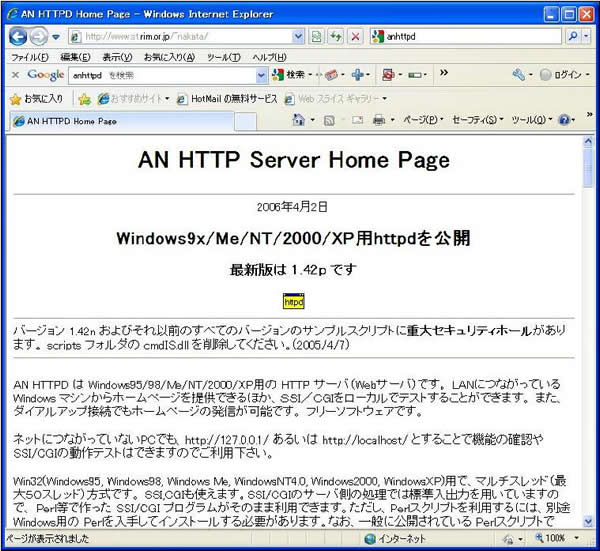The height and width of the screenshot is (551, 600).
Task: Open Web スライス ギャラリー link
Action: click(336, 99)
